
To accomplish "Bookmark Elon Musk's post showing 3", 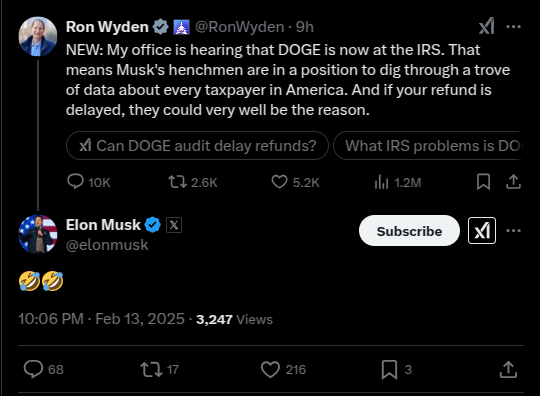I will pos(396,369).
